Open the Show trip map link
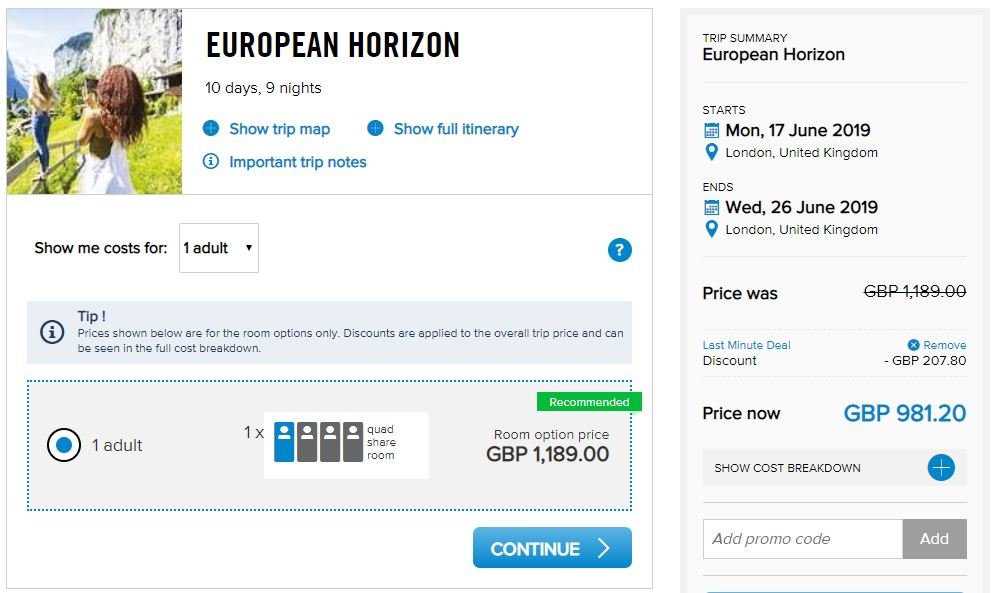This screenshot has height=593, width=995. coord(279,129)
